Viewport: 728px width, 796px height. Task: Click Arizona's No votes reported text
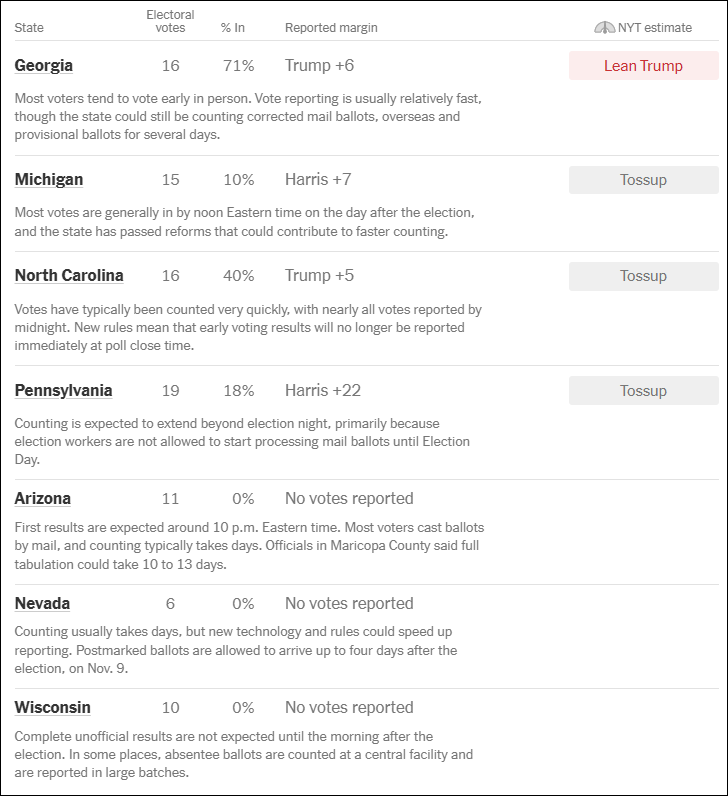coord(349,499)
